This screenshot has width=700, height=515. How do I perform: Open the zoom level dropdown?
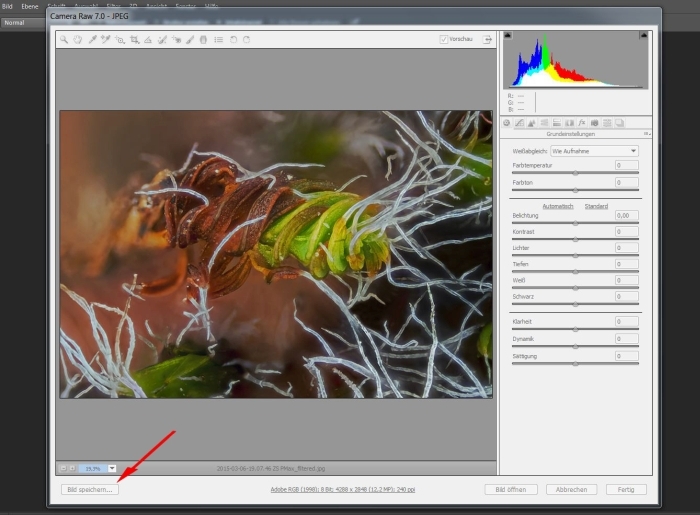coord(112,468)
